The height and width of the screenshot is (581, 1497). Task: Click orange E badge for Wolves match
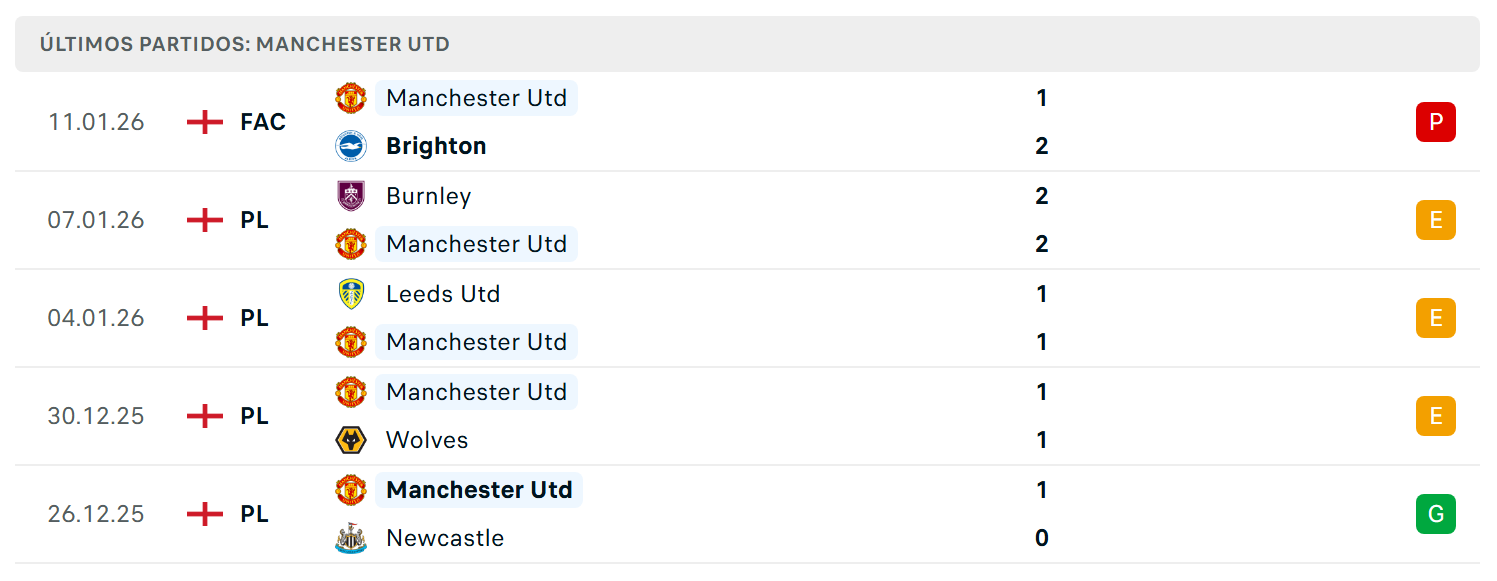pos(1436,416)
